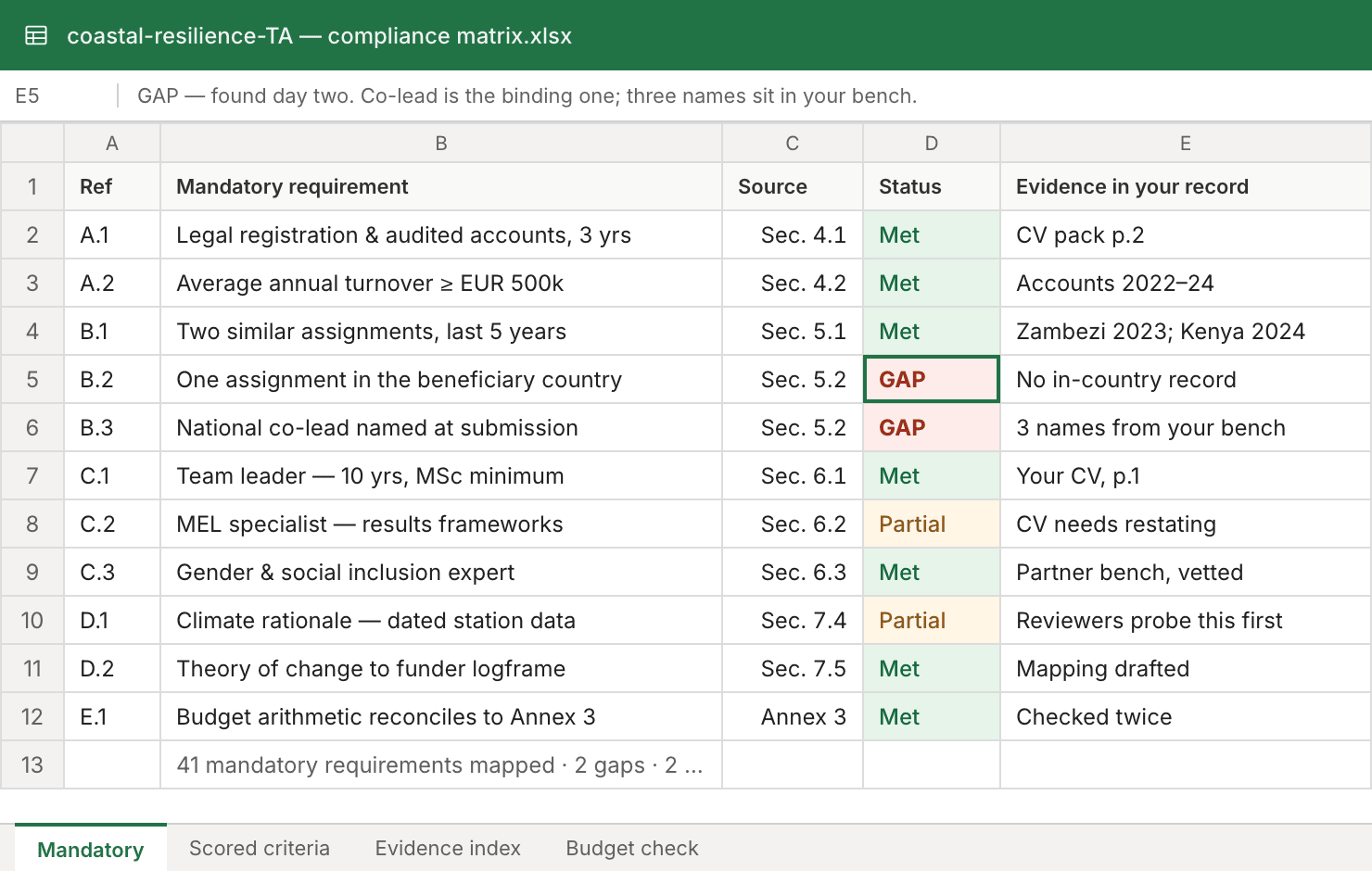Click 'Two similar assignments, last 5 years'
Screen dimensions: 1372x871
[441, 331]
